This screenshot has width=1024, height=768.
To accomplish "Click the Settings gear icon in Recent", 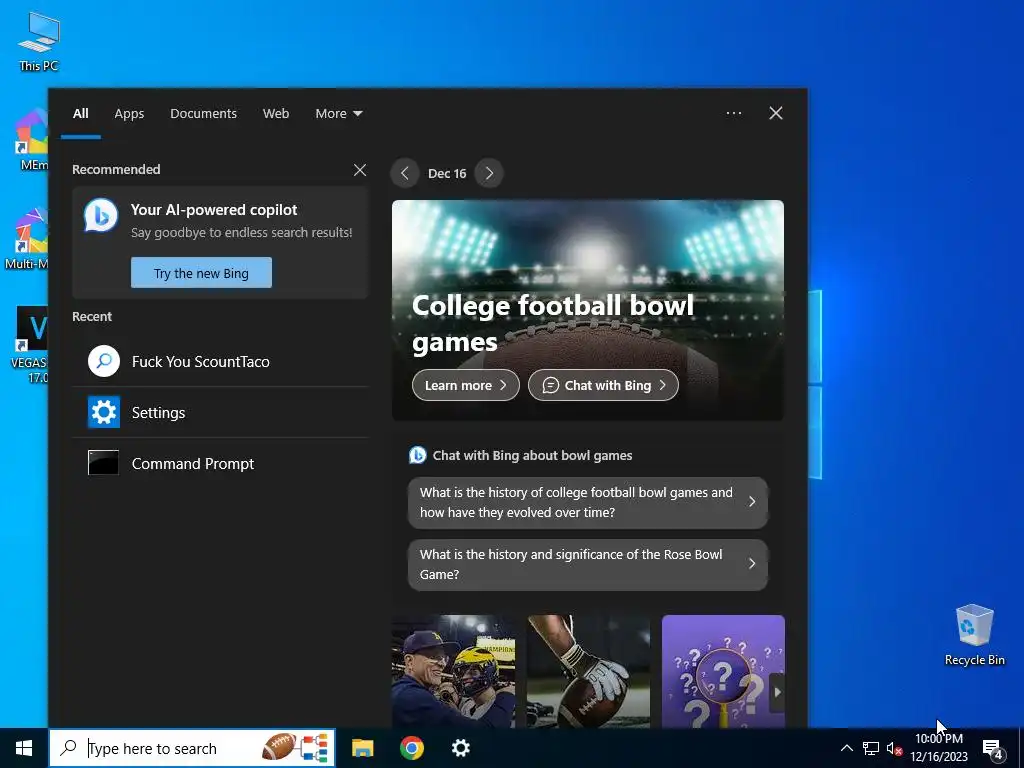I will 104,412.
